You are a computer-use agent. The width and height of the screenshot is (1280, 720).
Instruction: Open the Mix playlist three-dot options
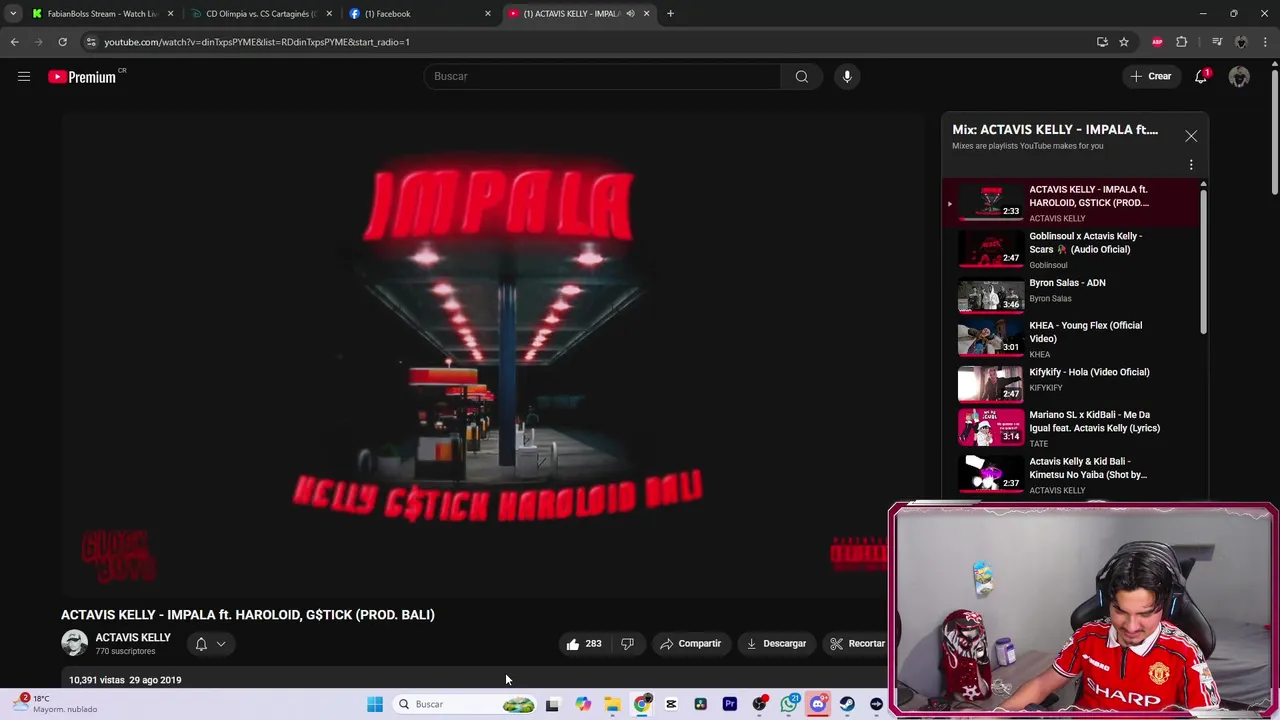pos(1191,165)
